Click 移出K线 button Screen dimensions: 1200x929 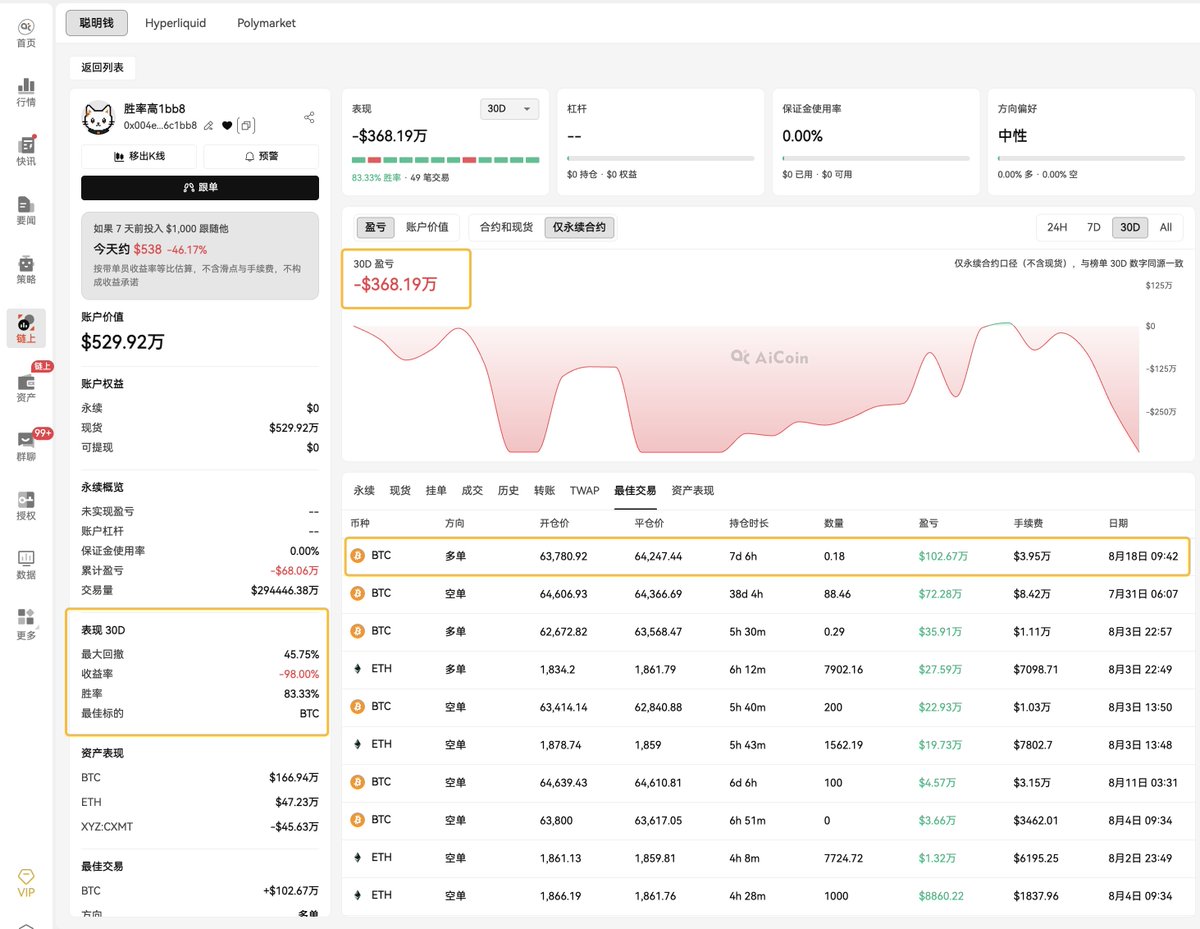pos(140,156)
